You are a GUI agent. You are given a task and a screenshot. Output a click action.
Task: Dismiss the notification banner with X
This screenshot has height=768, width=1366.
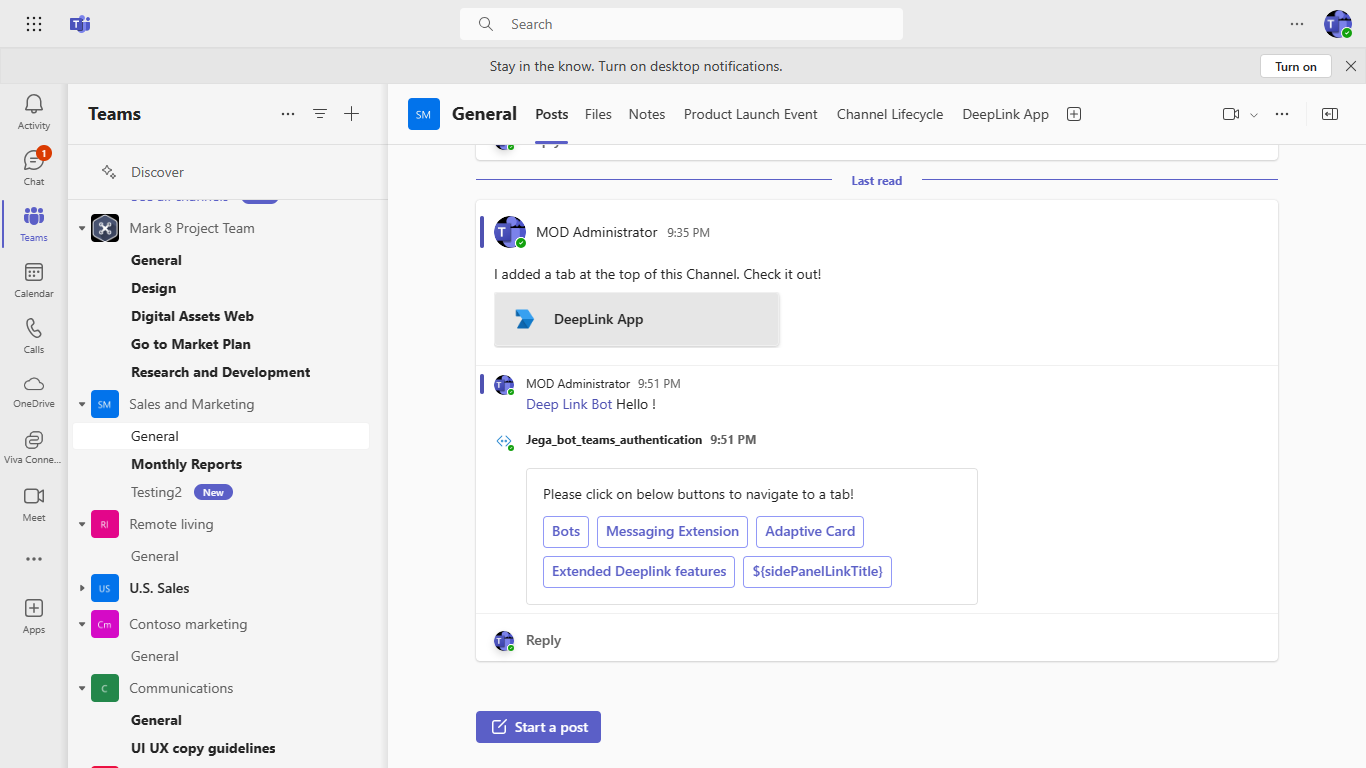(x=1351, y=66)
